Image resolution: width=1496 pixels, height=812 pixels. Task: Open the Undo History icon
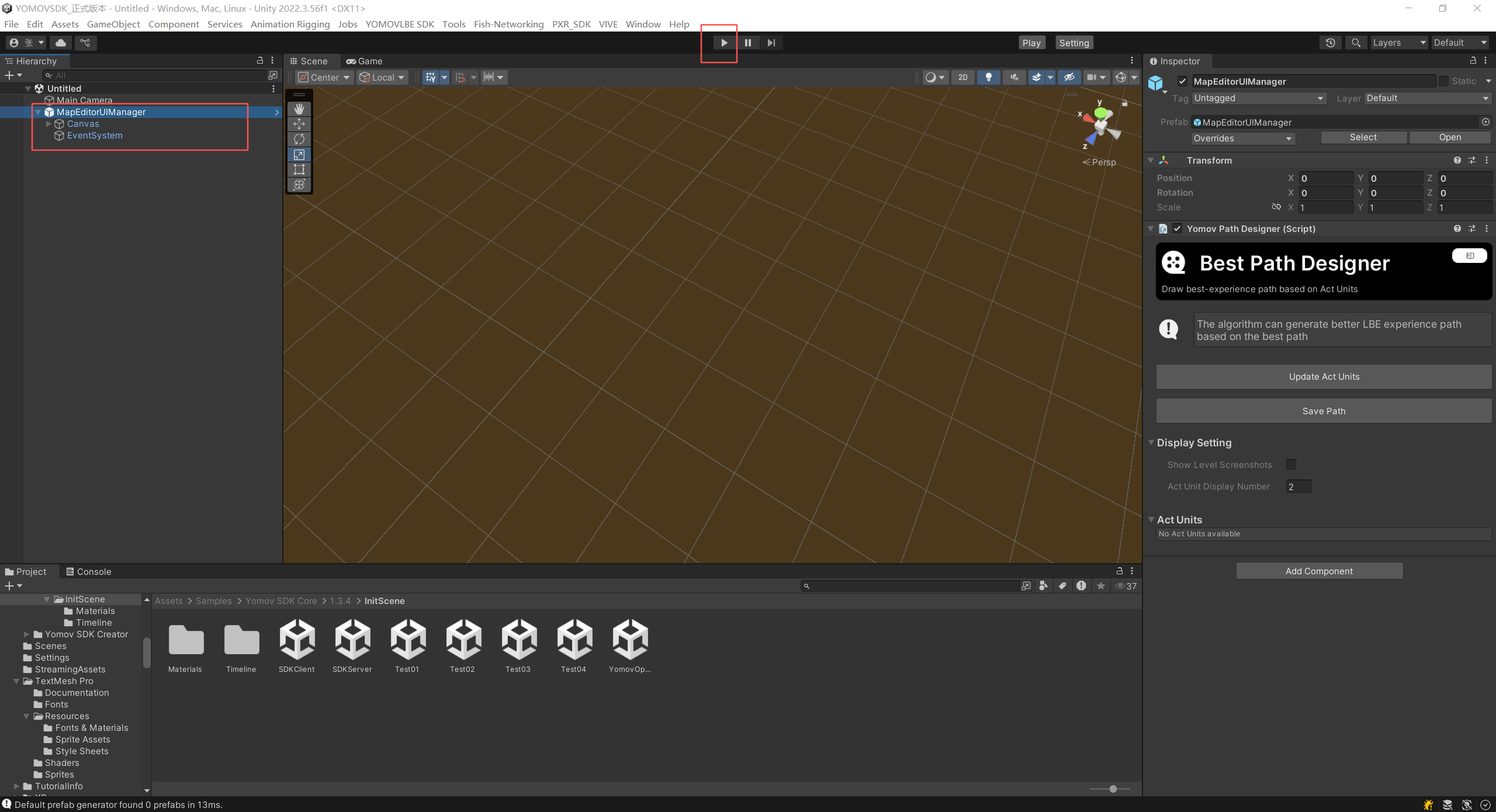pos(1331,43)
